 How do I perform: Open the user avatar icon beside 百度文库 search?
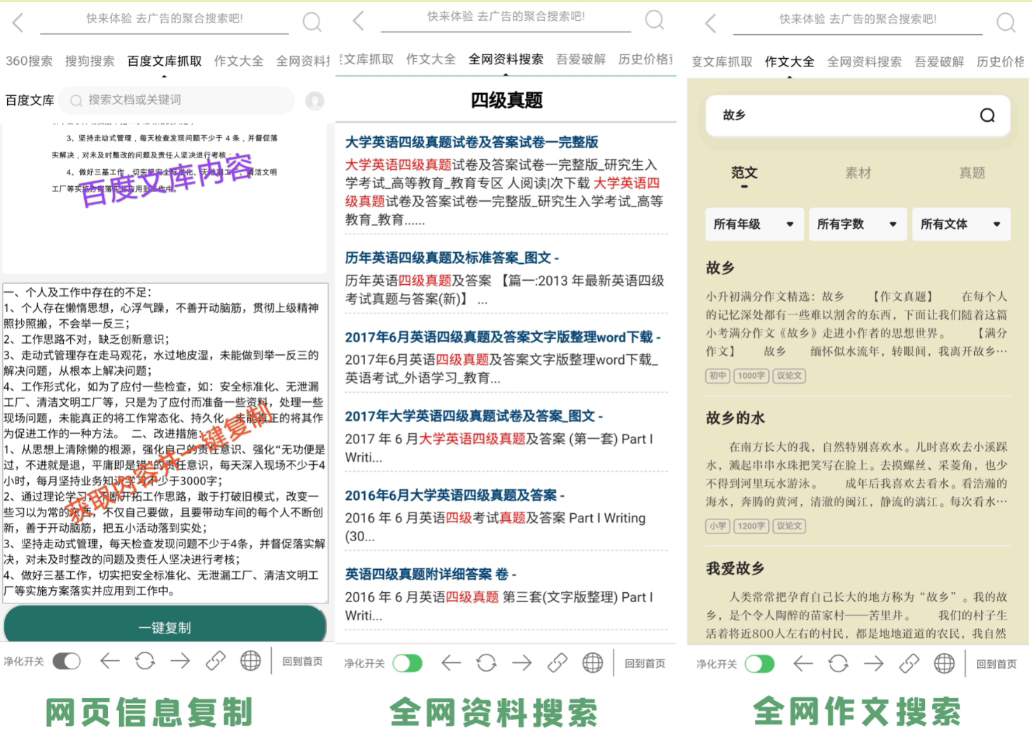pyautogui.click(x=315, y=100)
